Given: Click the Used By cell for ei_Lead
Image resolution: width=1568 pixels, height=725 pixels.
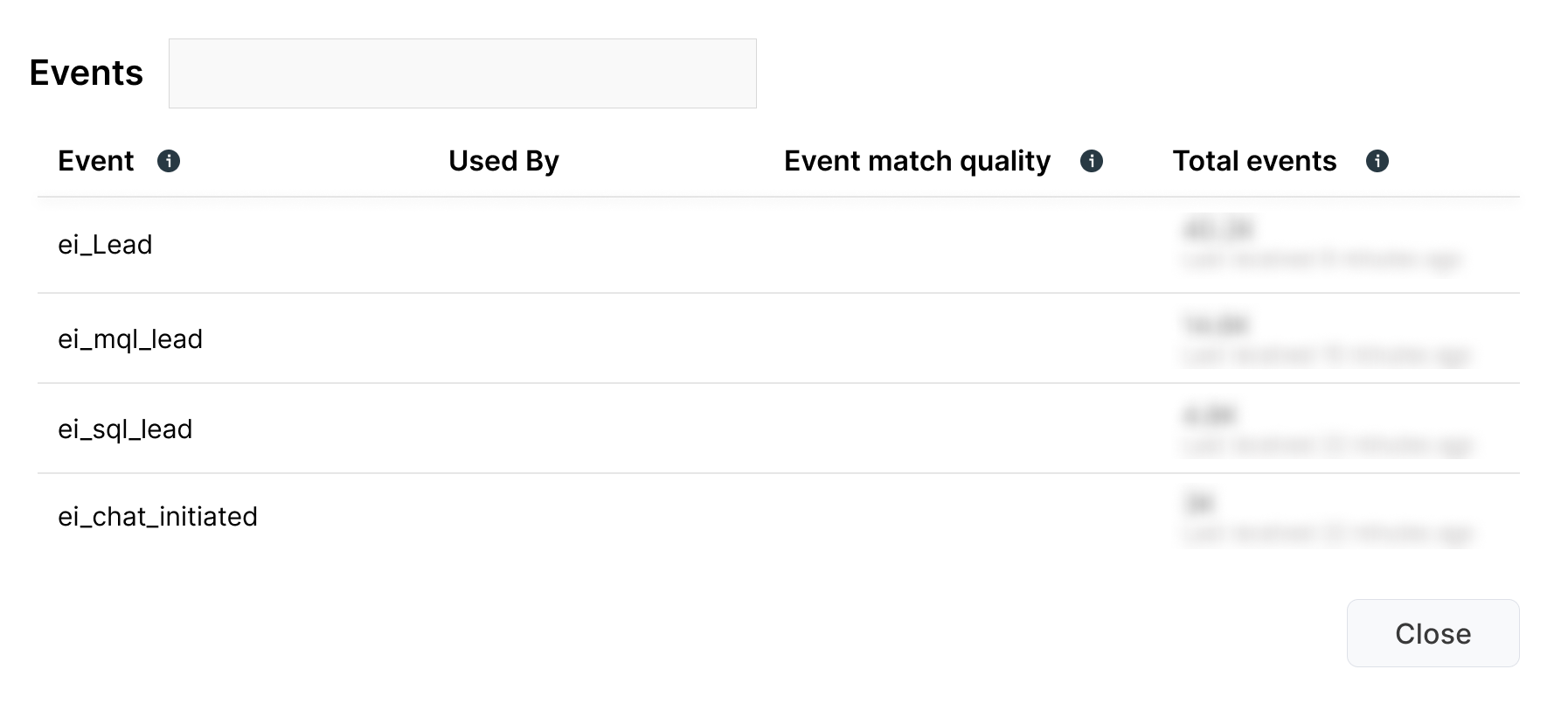Looking at the screenshot, I should pyautogui.click(x=502, y=245).
